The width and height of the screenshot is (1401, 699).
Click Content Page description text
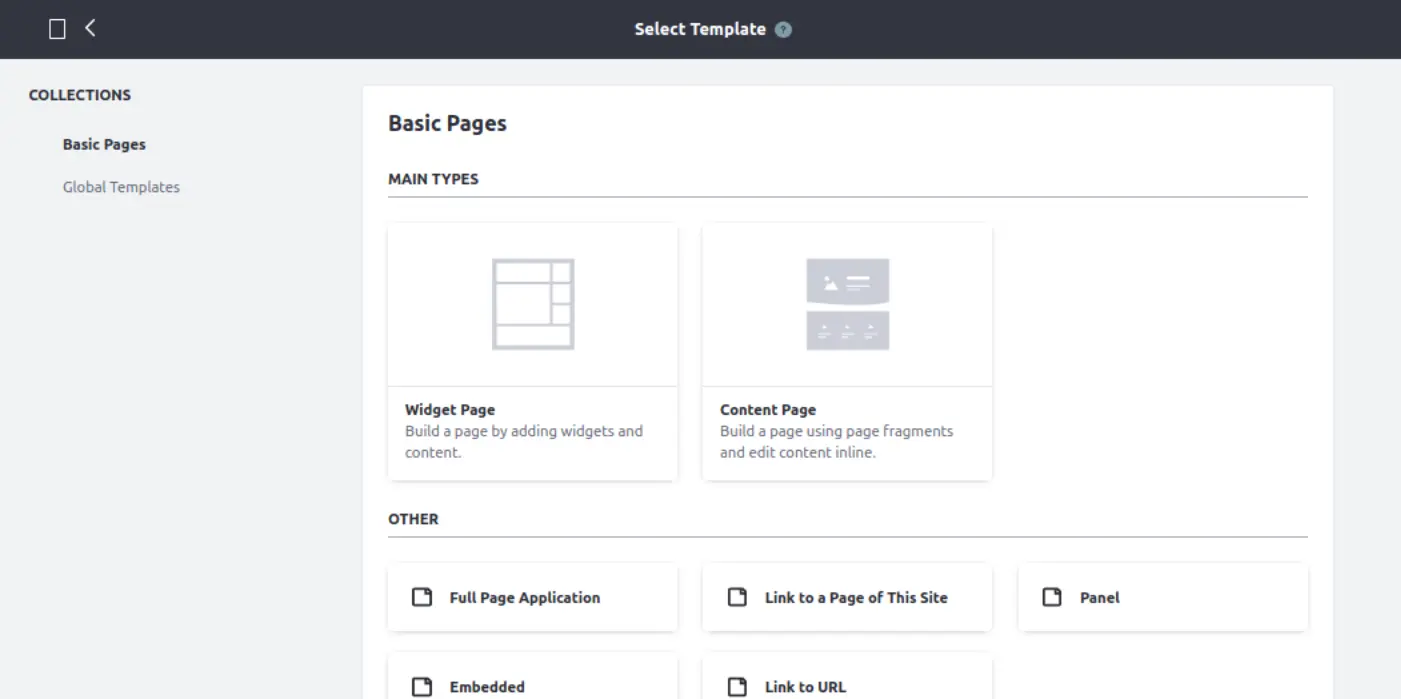(837, 442)
